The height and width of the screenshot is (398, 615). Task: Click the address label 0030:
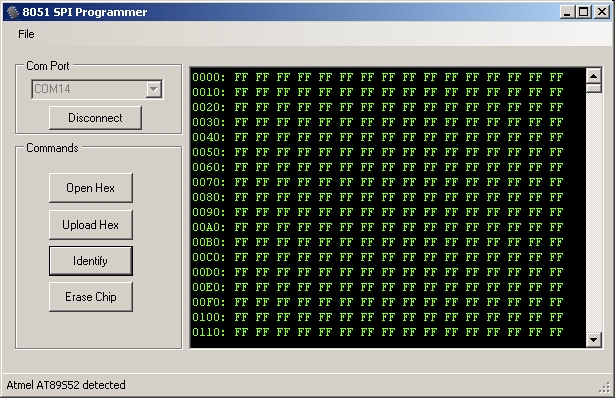click(209, 122)
